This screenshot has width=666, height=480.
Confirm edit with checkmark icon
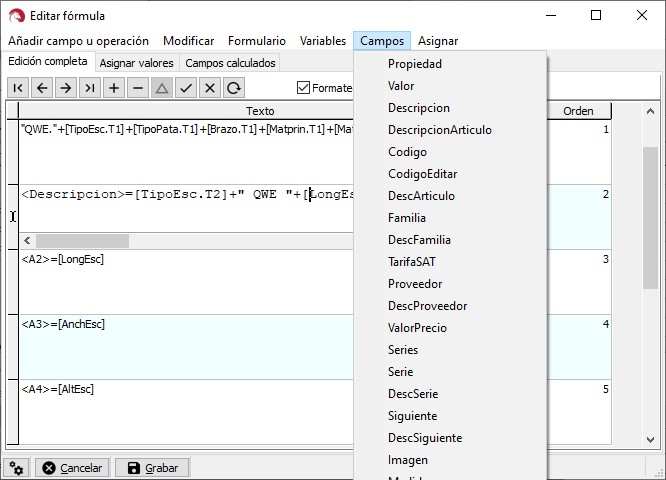186,88
